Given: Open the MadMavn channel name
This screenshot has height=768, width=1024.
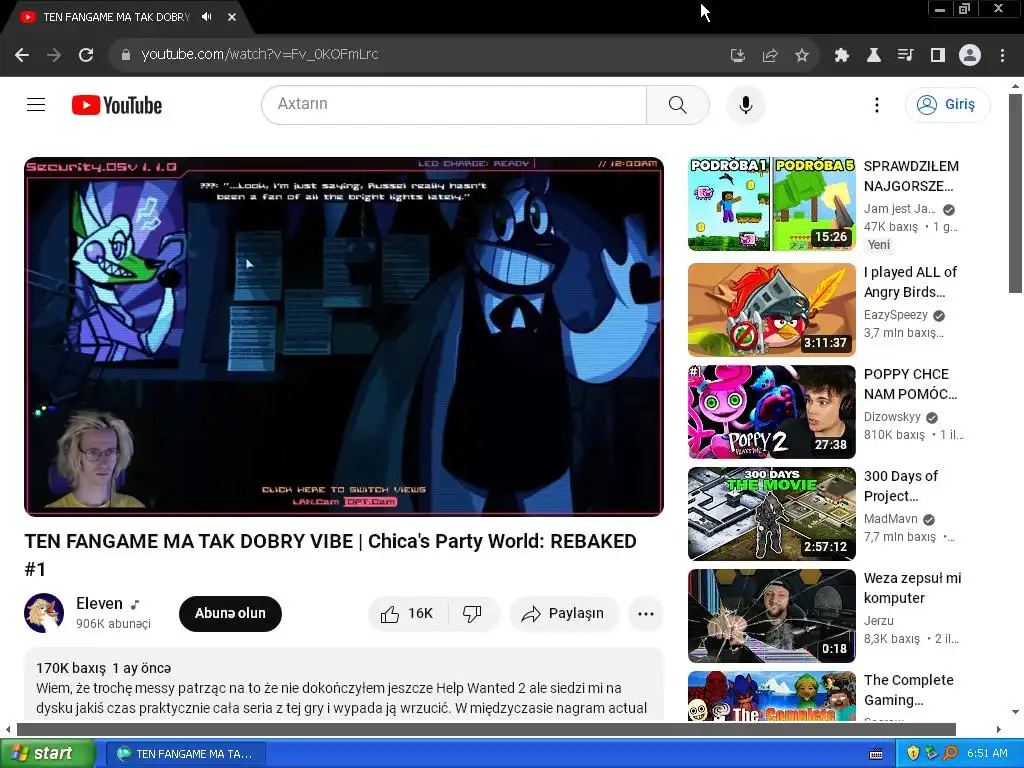Looking at the screenshot, I should coord(891,519).
